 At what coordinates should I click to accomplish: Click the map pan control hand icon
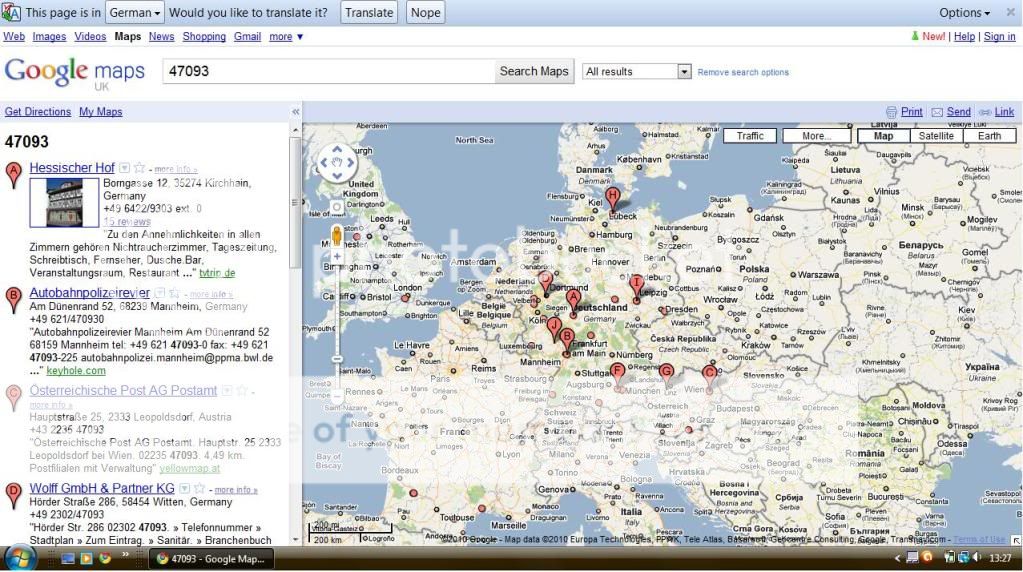(337, 162)
